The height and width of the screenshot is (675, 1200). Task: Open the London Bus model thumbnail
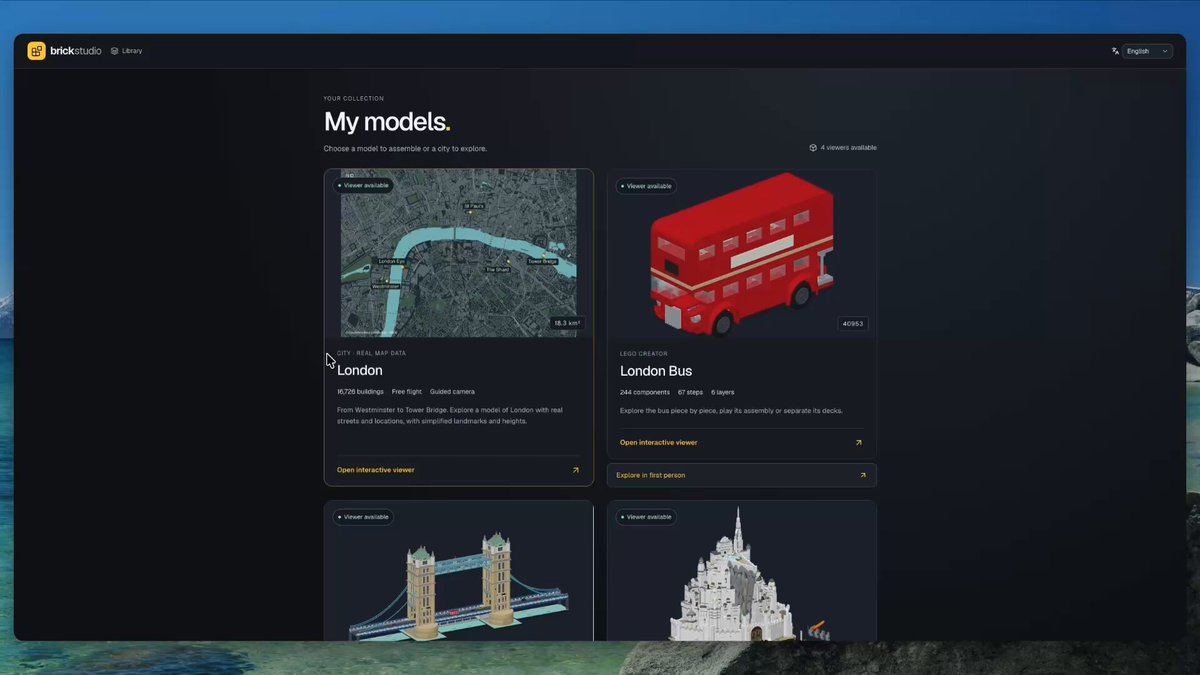742,254
